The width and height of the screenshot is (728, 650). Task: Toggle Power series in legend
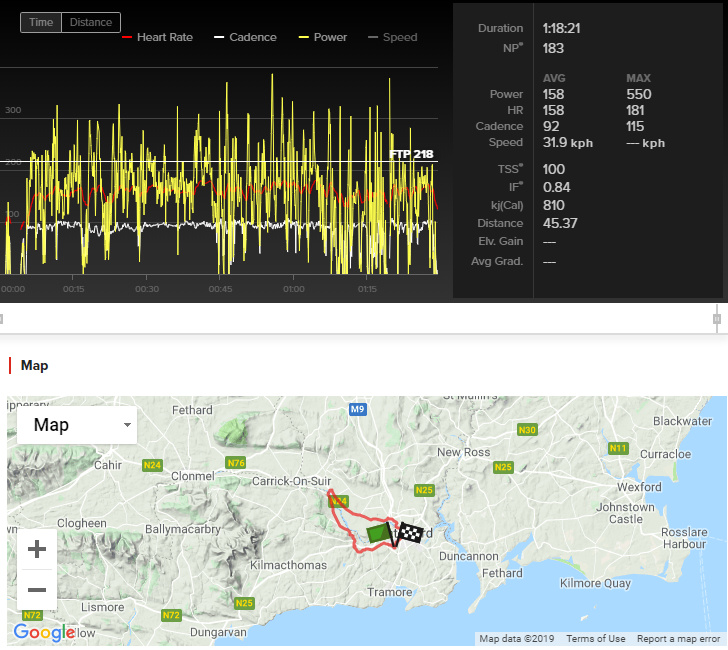point(323,37)
